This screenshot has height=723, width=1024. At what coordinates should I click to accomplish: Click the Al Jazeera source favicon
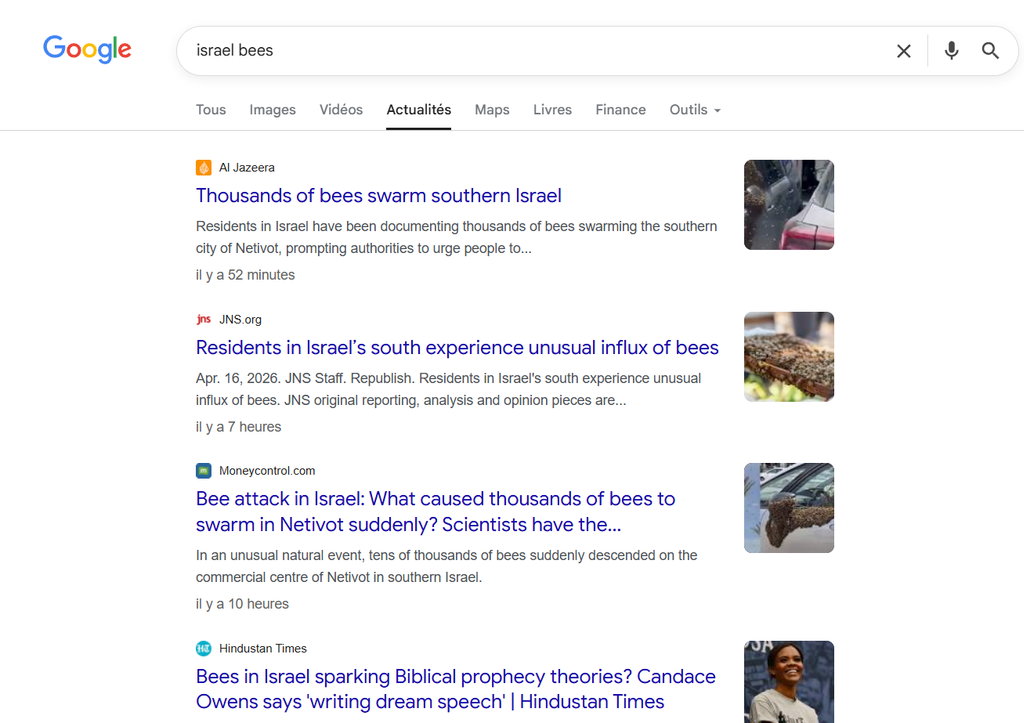click(x=204, y=168)
